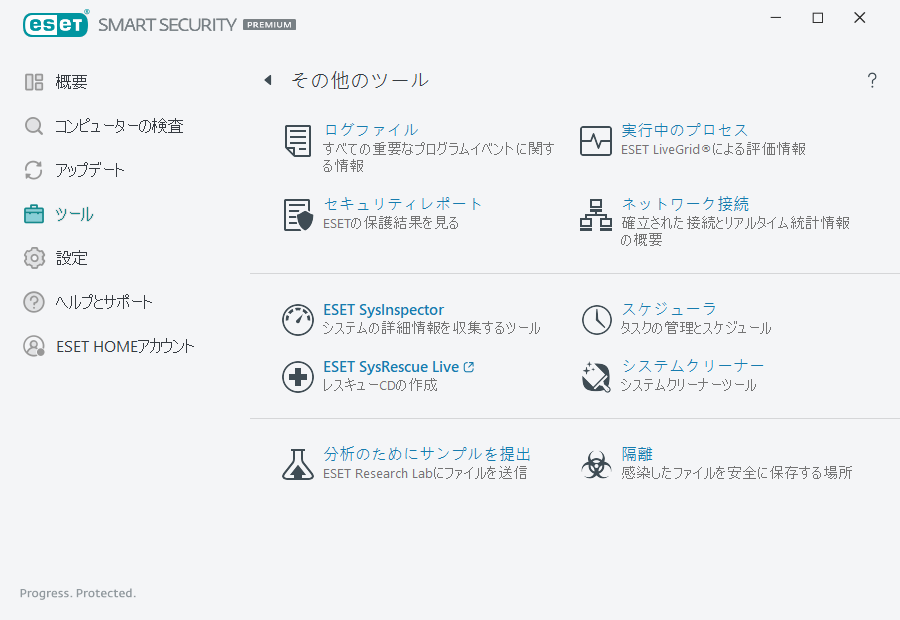
Task: Select ツール in the sidebar
Action: [74, 213]
